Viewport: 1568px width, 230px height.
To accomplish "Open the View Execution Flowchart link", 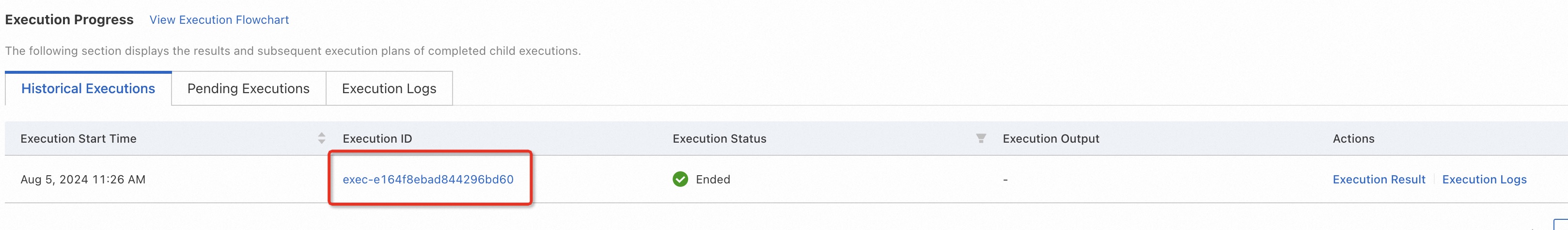I will [x=219, y=19].
